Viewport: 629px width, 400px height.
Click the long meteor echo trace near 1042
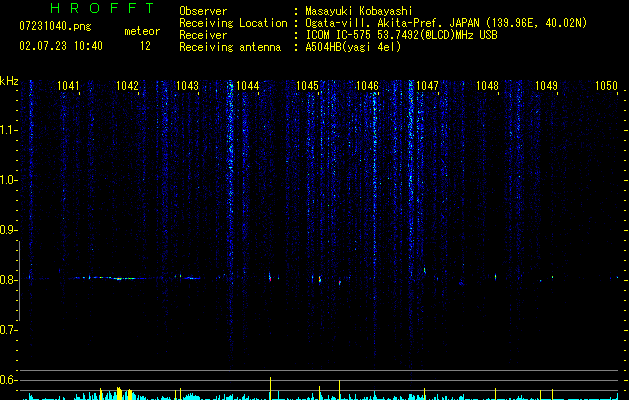[x=112, y=278]
